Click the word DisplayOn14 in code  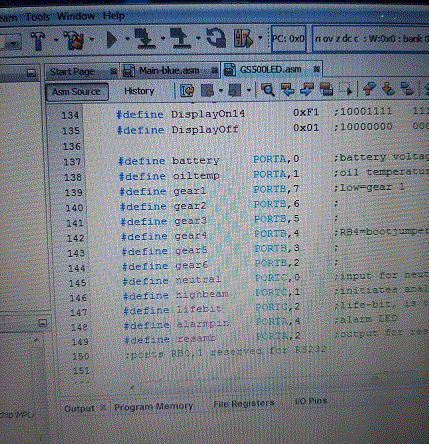pos(208,114)
